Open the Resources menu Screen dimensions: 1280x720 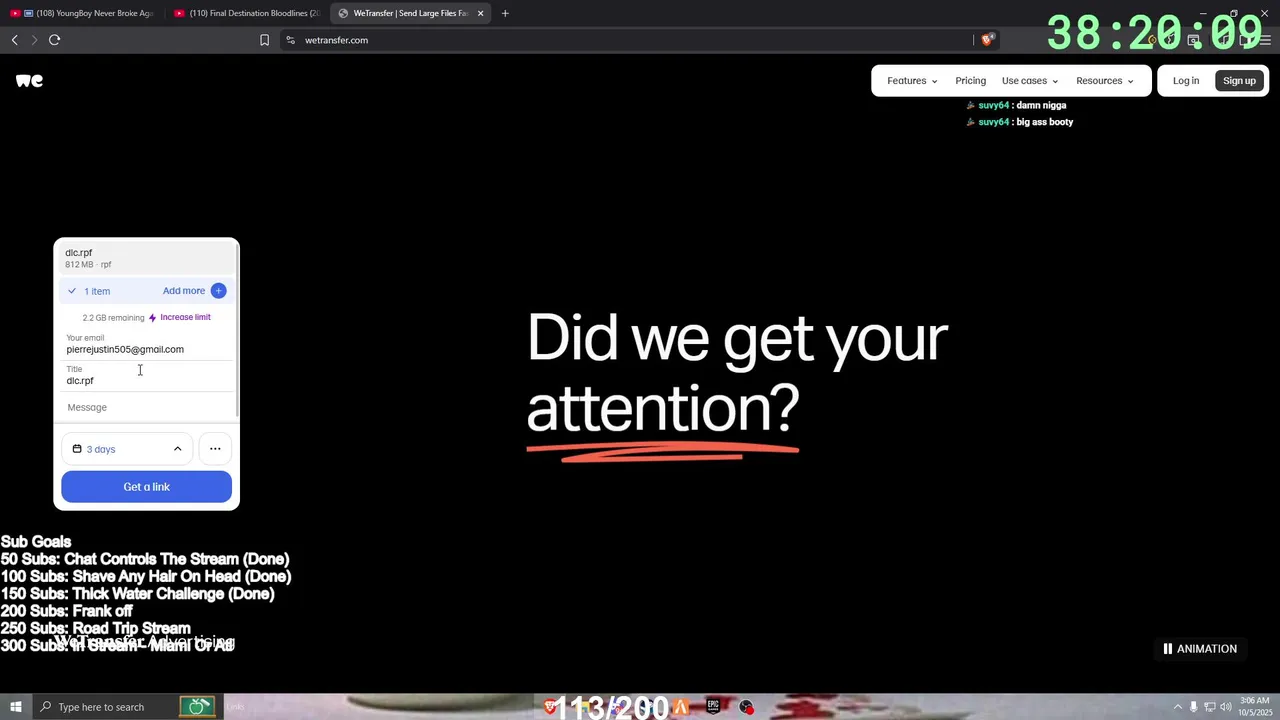pyautogui.click(x=1105, y=81)
